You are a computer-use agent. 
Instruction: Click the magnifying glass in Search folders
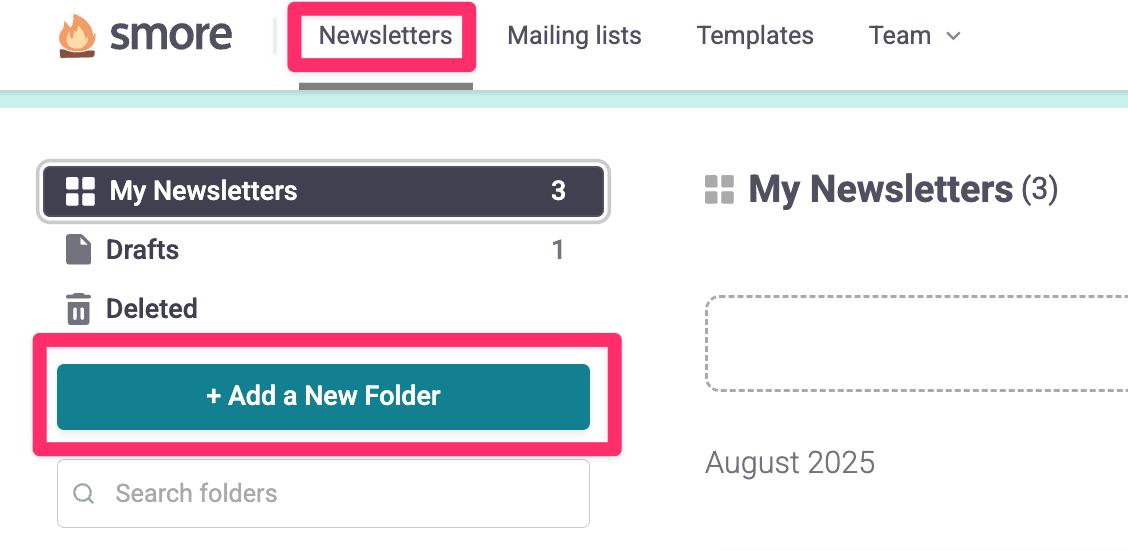84,493
